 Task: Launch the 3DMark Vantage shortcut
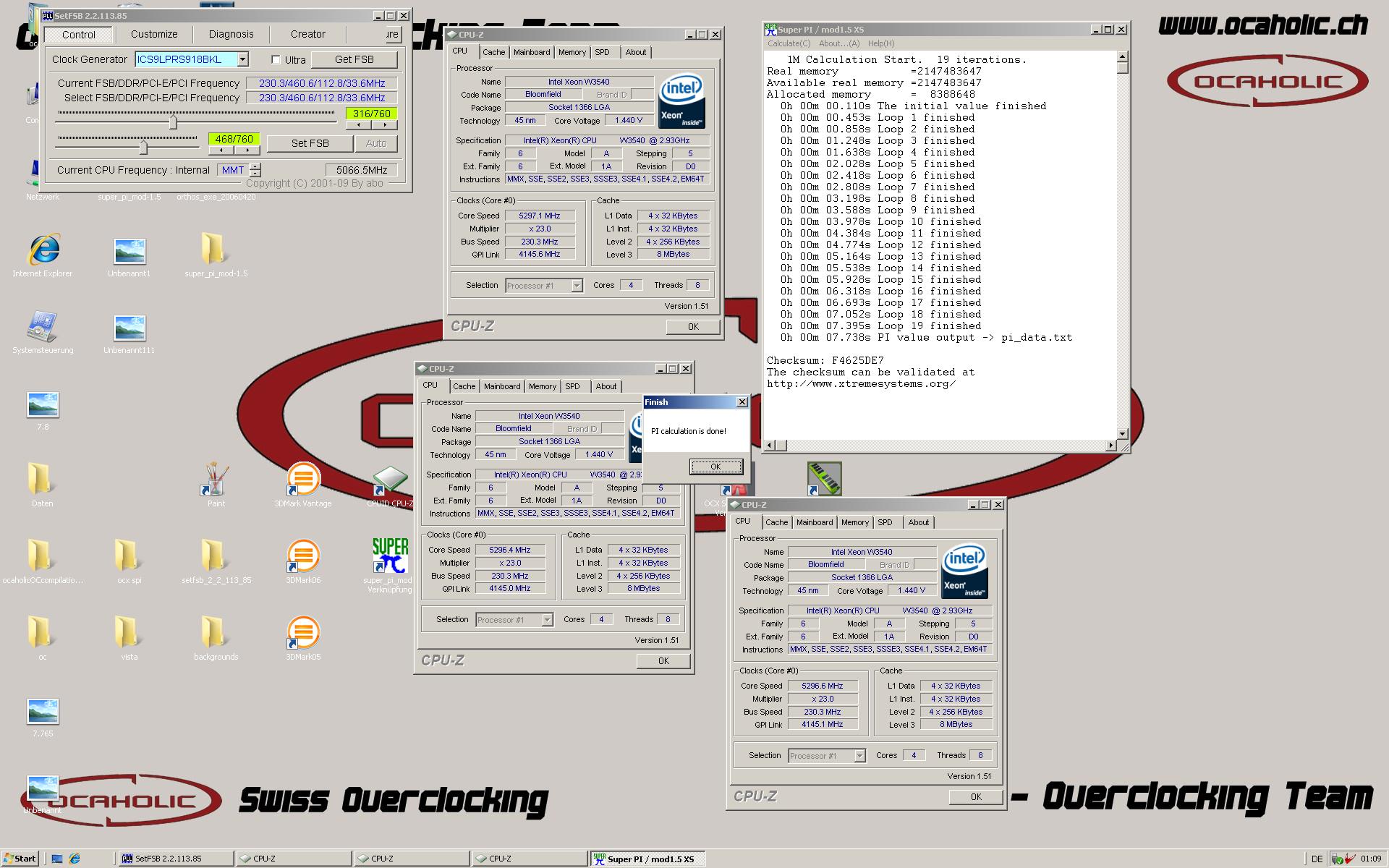tap(302, 479)
